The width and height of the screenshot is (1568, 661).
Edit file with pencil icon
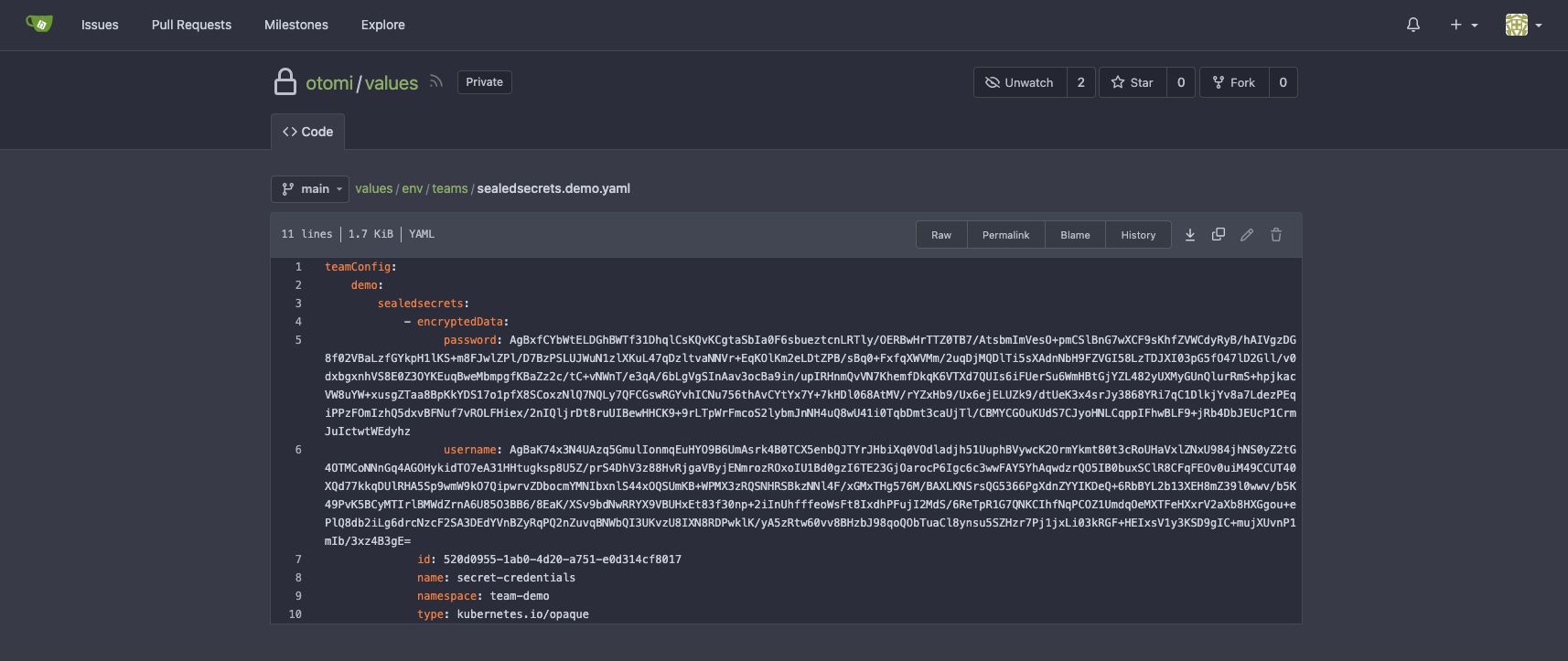click(x=1246, y=235)
